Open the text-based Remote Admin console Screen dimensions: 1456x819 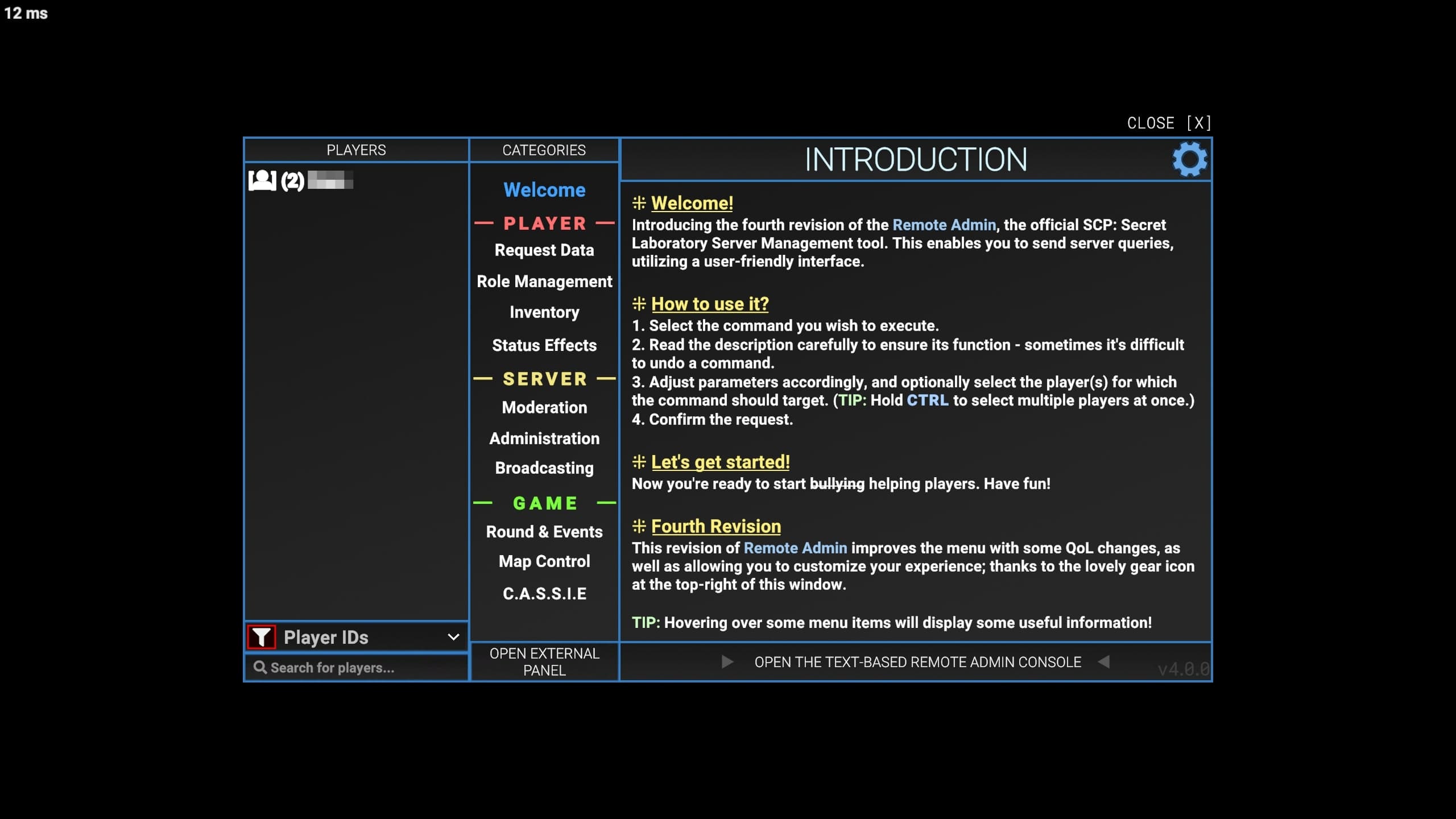[x=917, y=662]
